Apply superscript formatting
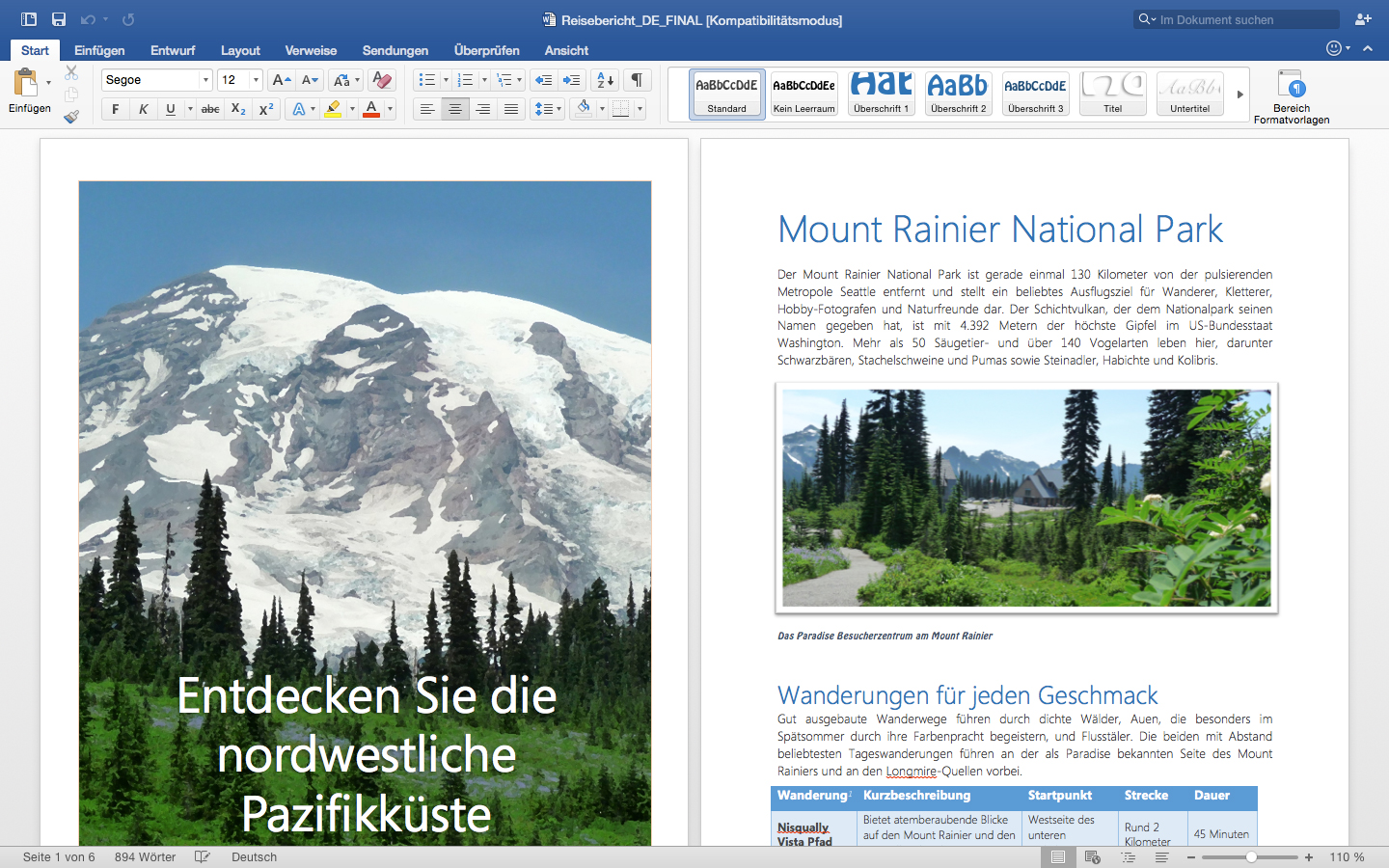Screen dimensions: 1389x868 pyautogui.click(x=266, y=109)
